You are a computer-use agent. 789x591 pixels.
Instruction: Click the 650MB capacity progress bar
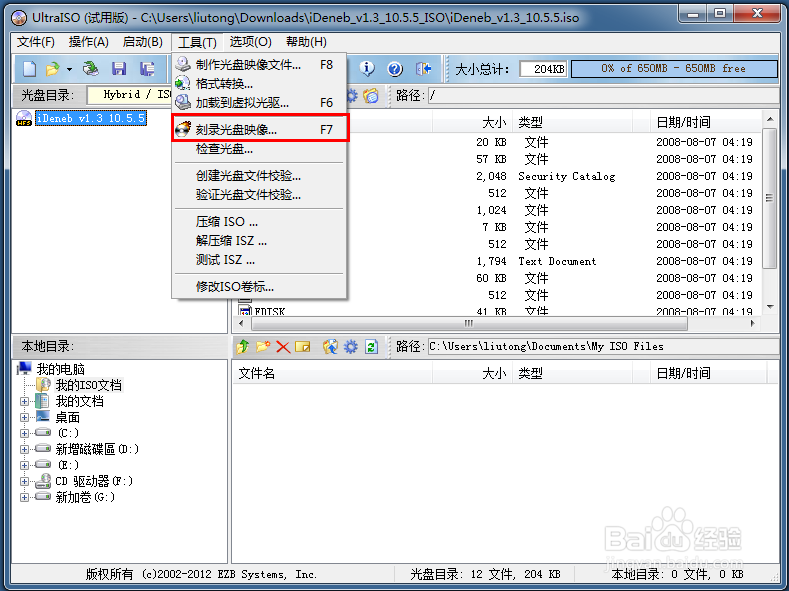pos(674,69)
